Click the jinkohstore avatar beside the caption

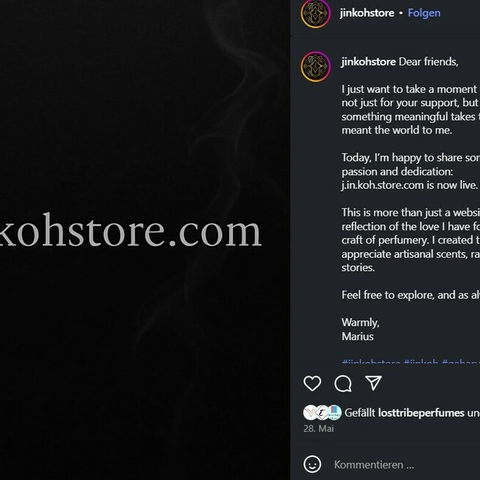[x=315, y=67]
